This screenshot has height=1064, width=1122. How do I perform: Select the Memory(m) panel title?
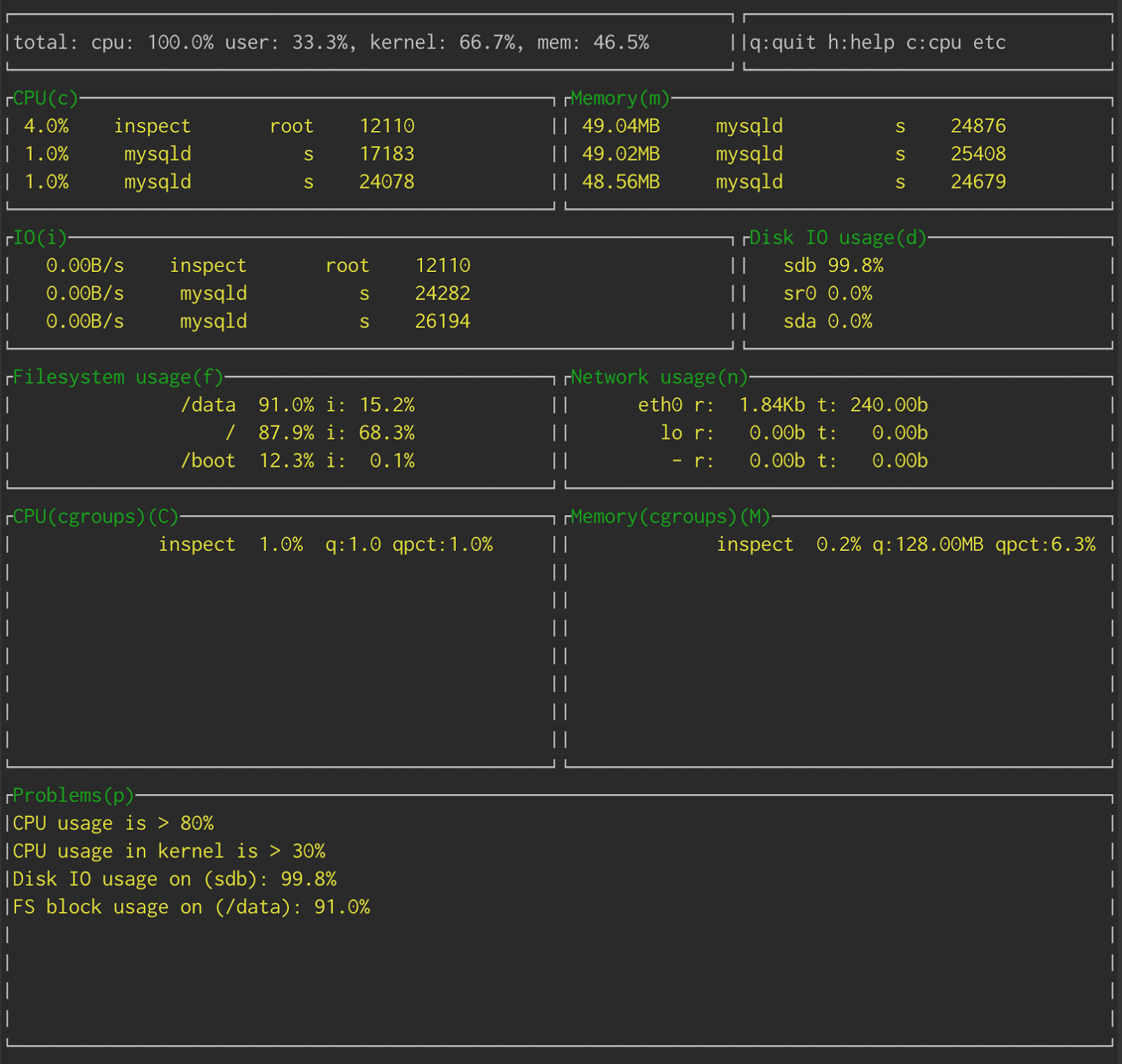[621, 98]
